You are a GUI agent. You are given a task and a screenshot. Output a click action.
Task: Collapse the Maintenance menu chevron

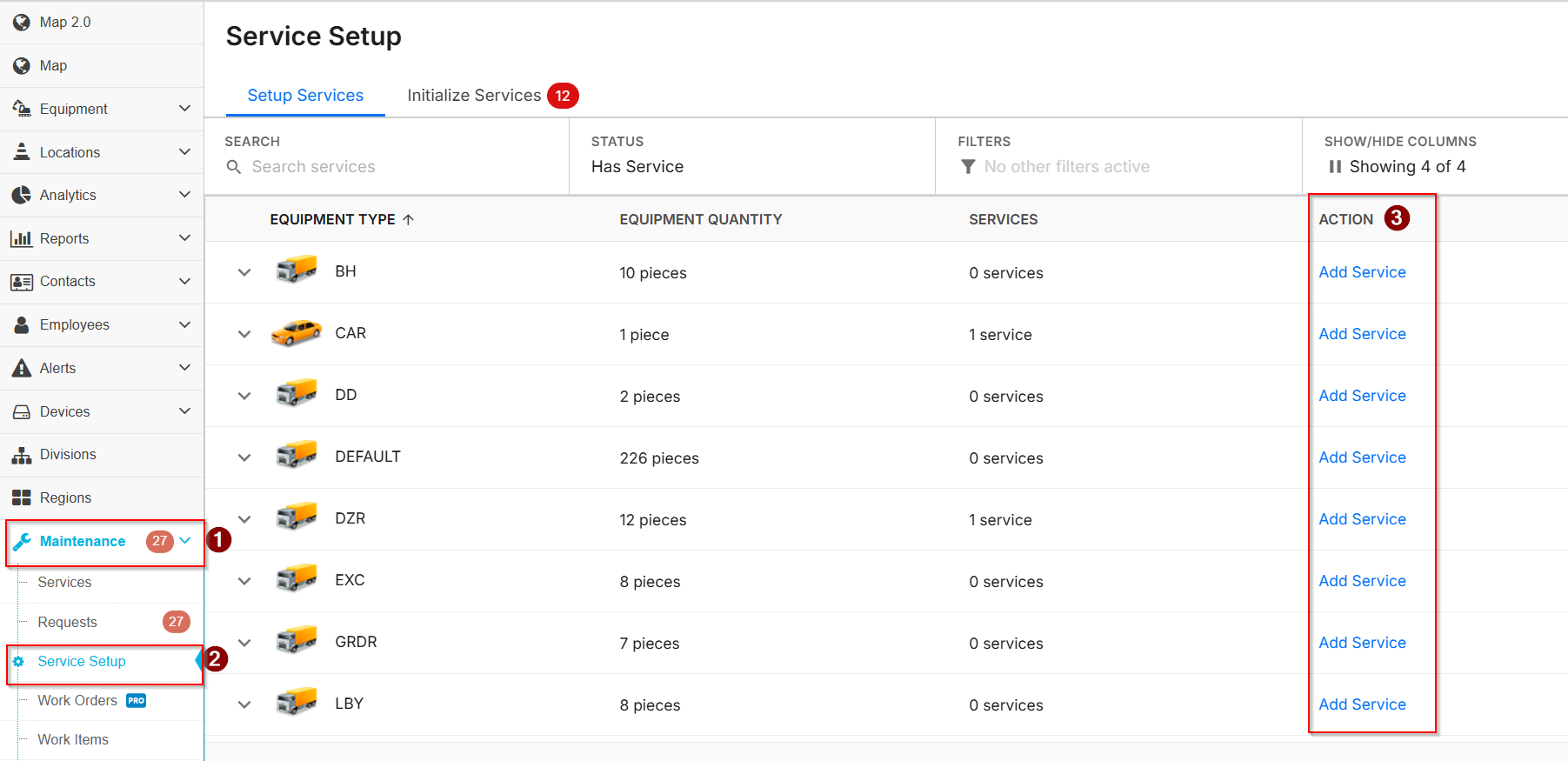tap(185, 540)
